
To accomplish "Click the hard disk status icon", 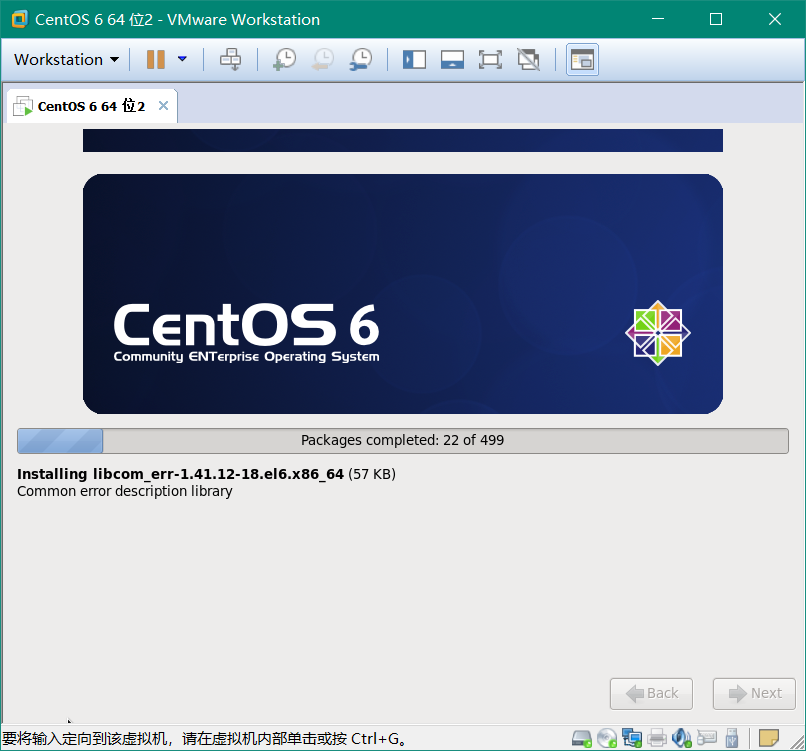I will 582,739.
